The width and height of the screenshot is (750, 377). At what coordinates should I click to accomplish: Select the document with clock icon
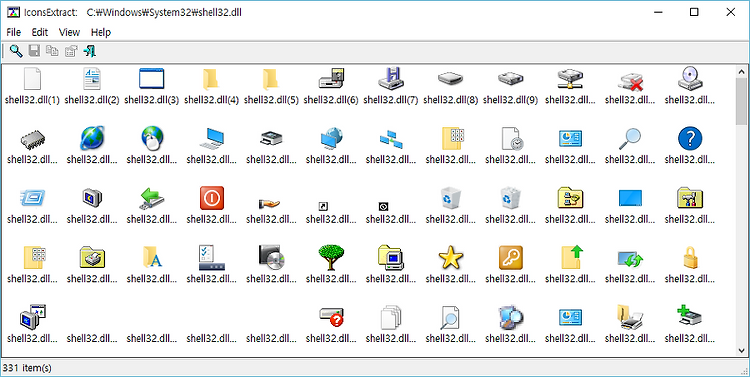click(x=512, y=139)
